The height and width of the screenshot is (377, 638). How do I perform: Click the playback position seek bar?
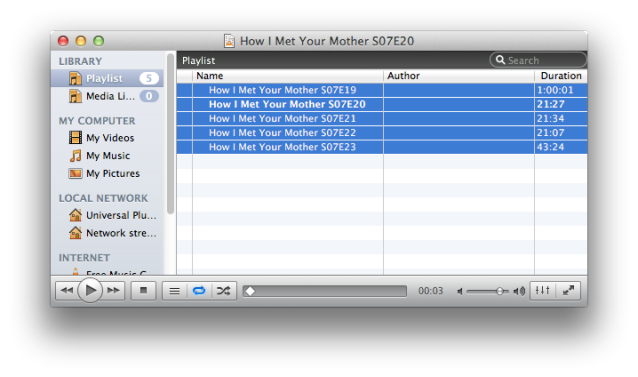pos(325,291)
